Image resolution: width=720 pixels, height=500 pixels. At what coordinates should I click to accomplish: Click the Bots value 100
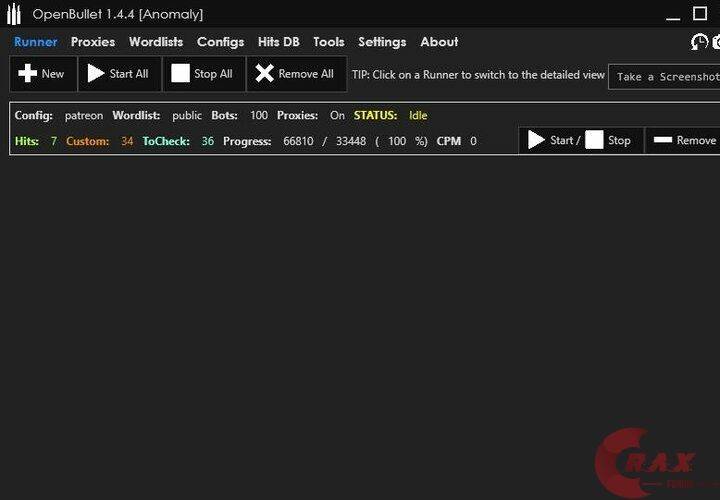click(x=259, y=115)
